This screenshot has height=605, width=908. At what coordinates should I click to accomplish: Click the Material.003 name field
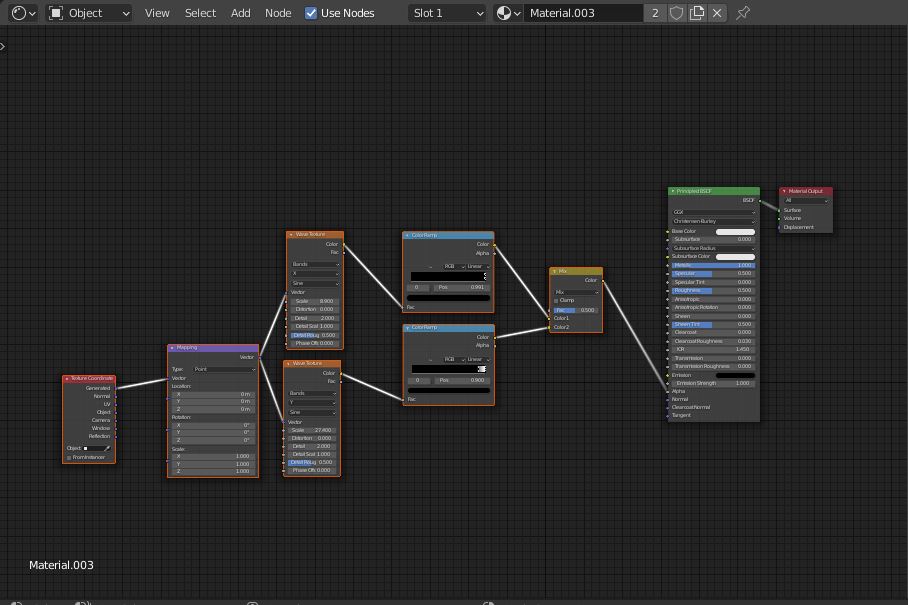[x=583, y=13]
